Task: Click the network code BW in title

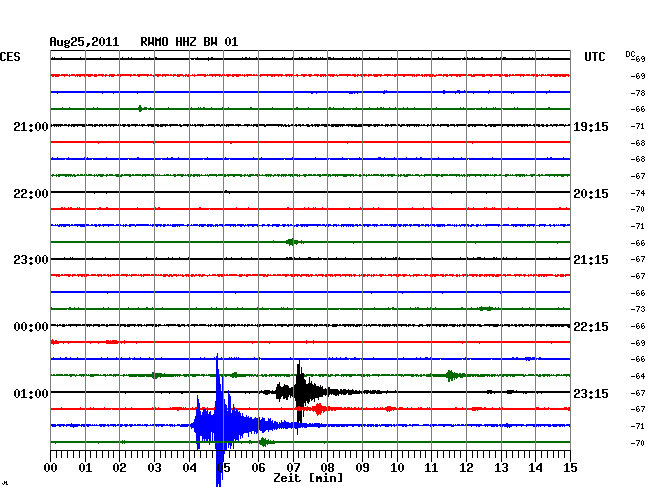Action: click(x=210, y=42)
